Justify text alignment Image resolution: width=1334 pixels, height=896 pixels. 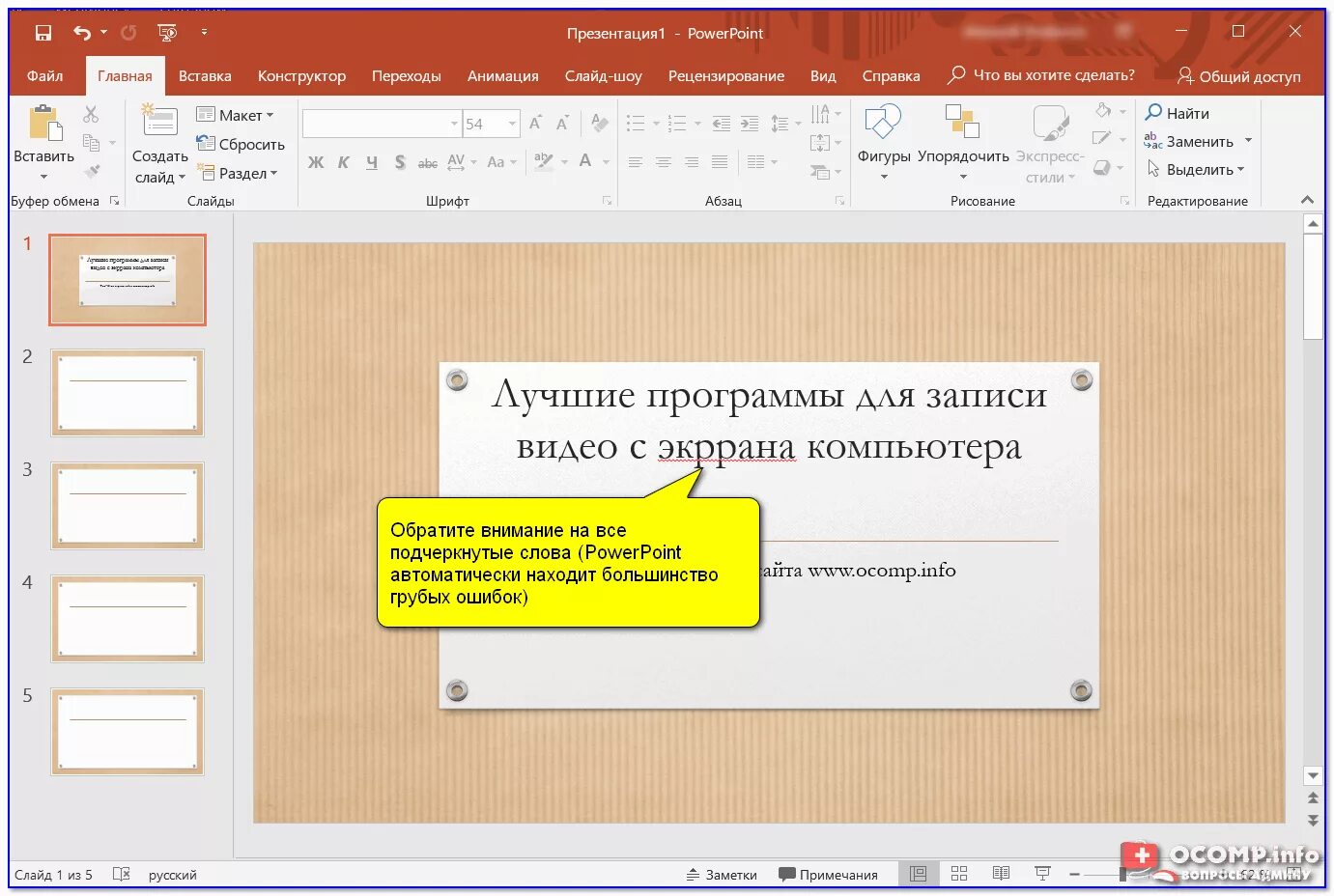point(720,162)
